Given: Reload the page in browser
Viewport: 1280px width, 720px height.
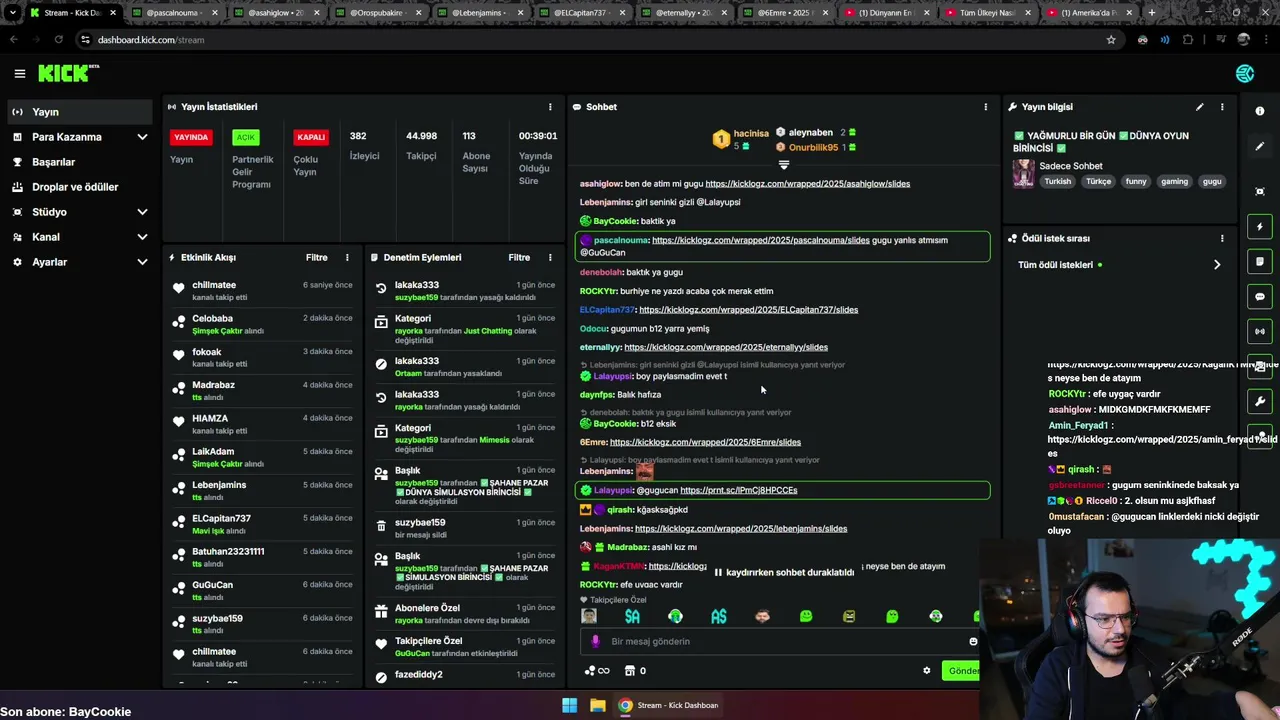Looking at the screenshot, I should (x=58, y=40).
